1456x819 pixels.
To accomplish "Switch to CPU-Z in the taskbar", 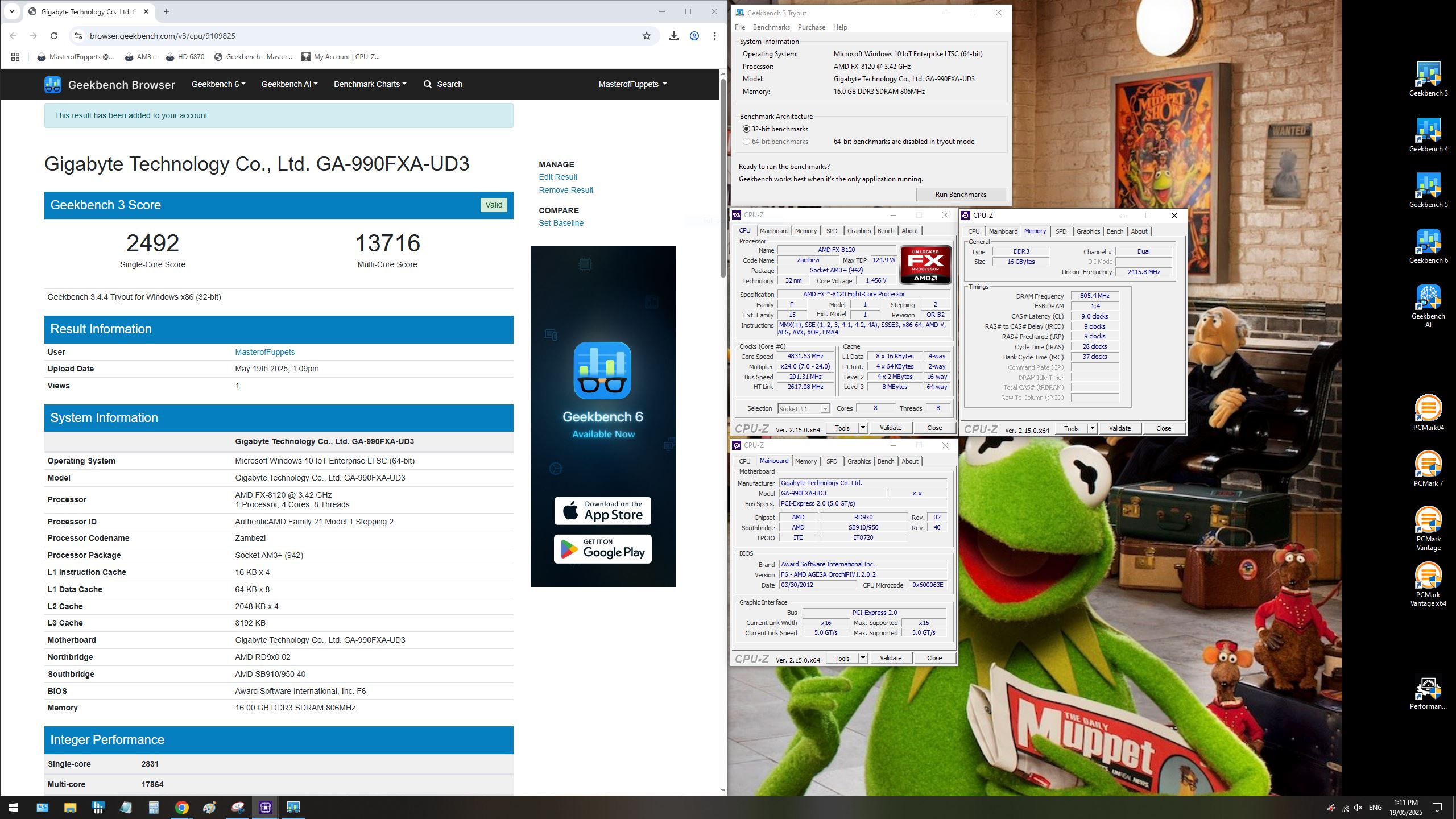I will [265, 808].
